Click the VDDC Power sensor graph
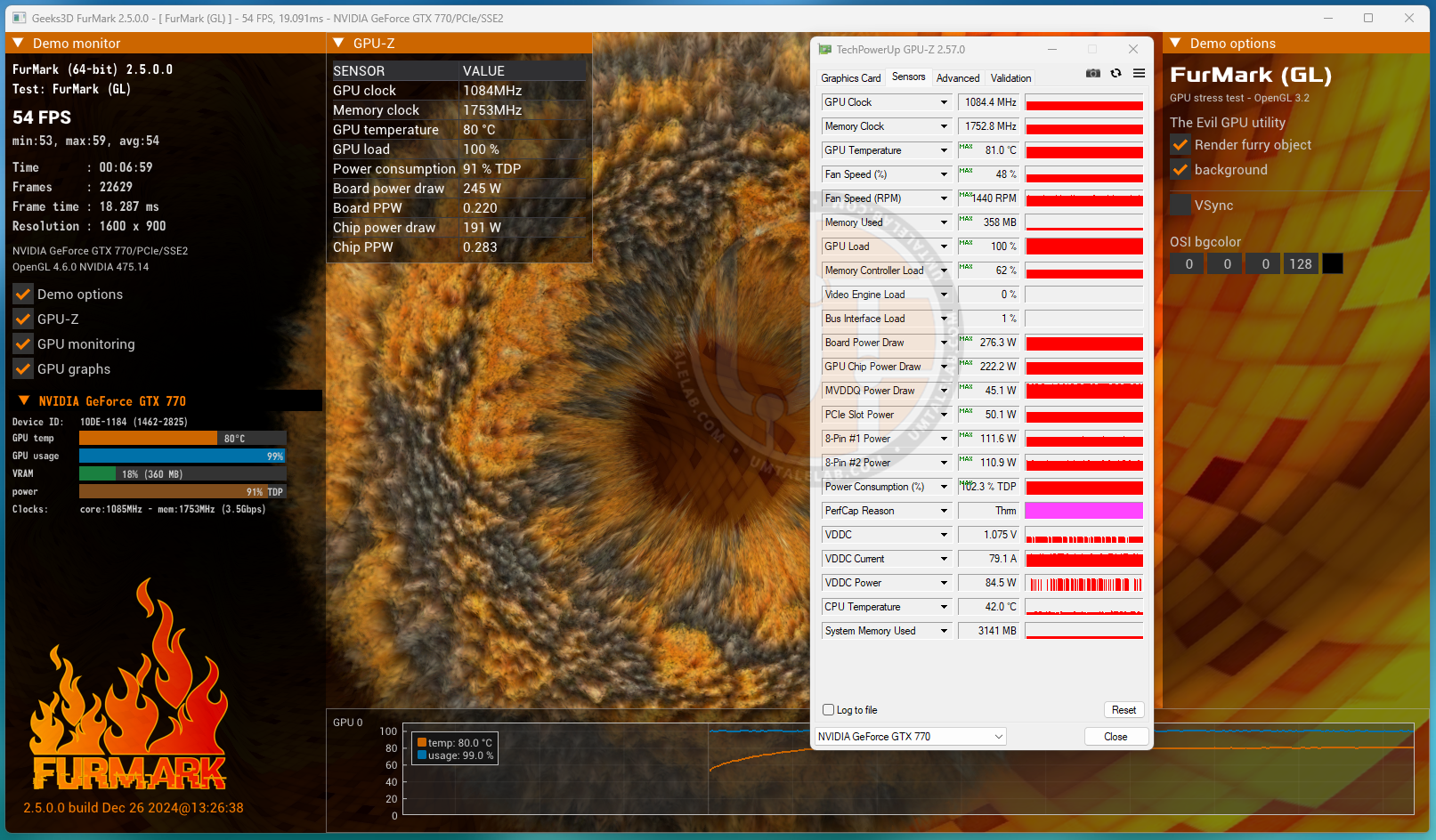1436x840 pixels. 1083,583
